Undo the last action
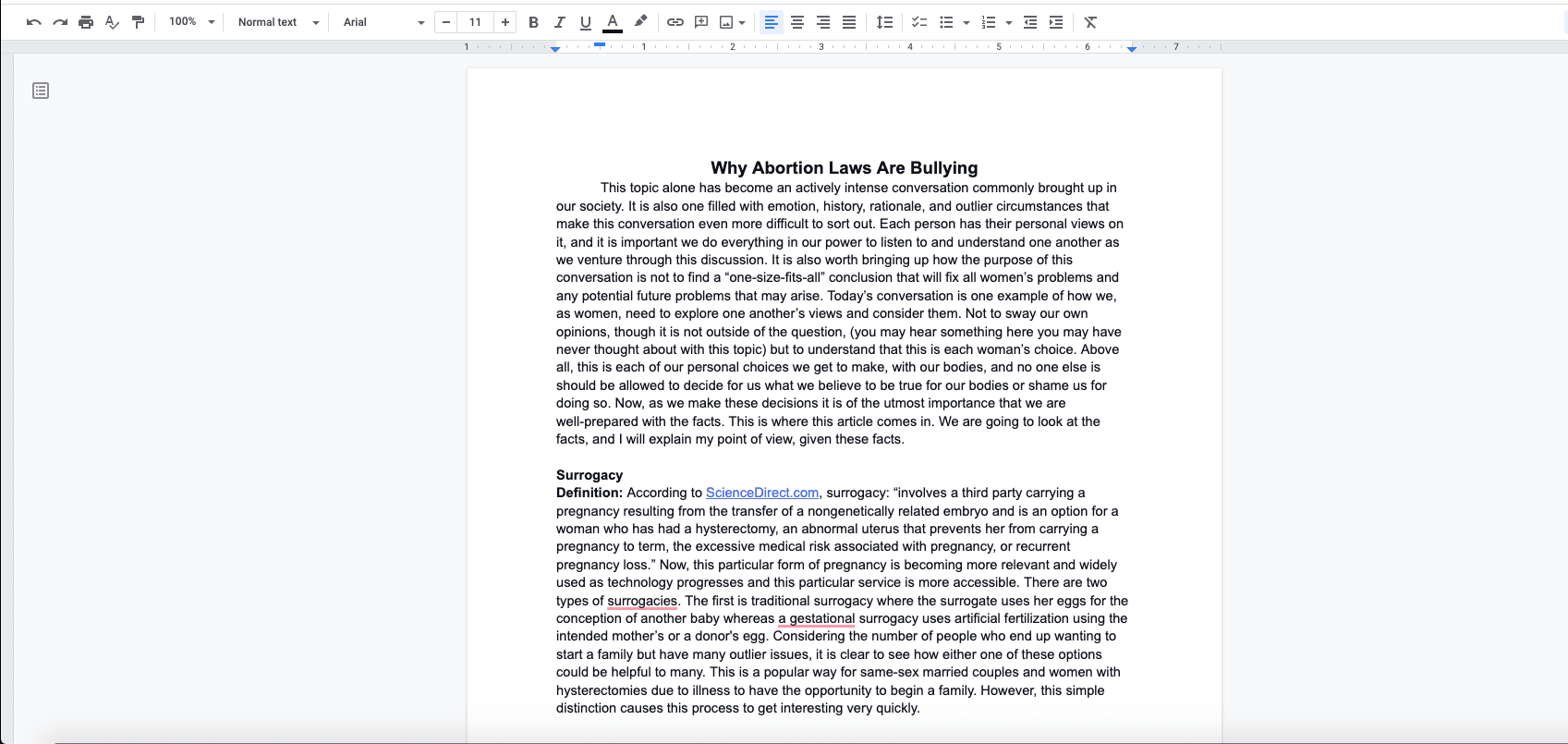The height and width of the screenshot is (744, 1568). (34, 22)
